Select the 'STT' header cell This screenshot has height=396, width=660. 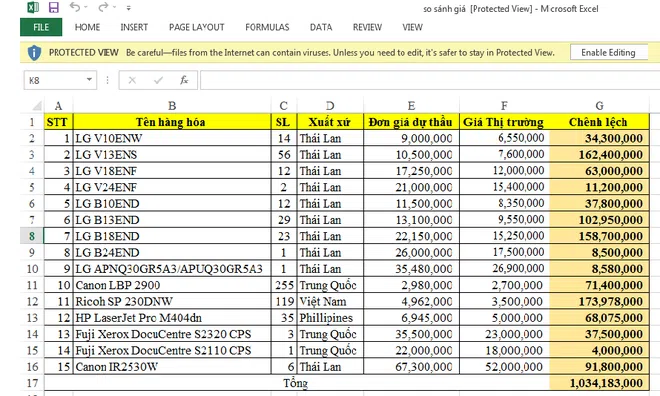59,122
